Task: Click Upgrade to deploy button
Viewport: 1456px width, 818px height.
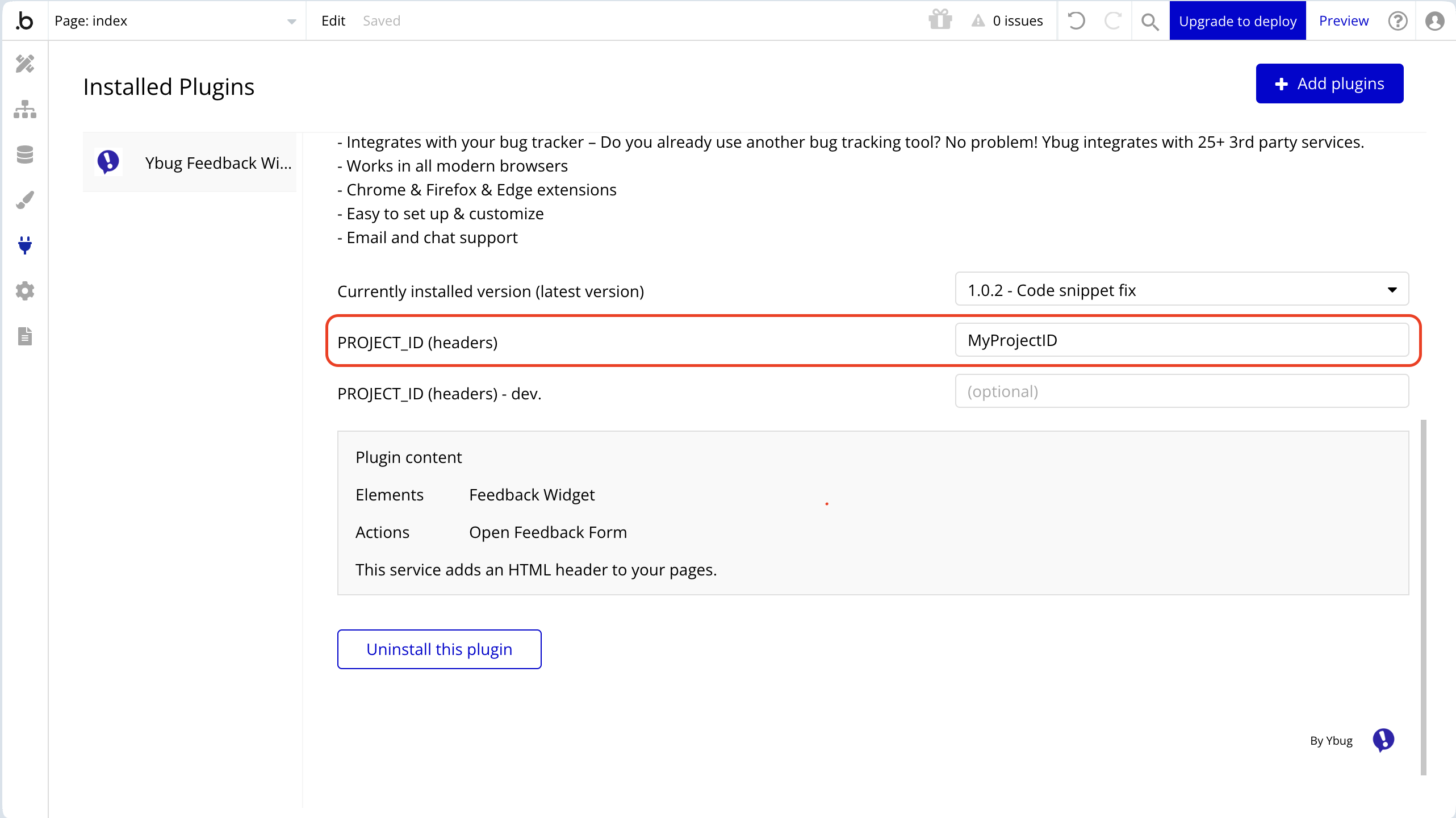Action: pos(1238,21)
